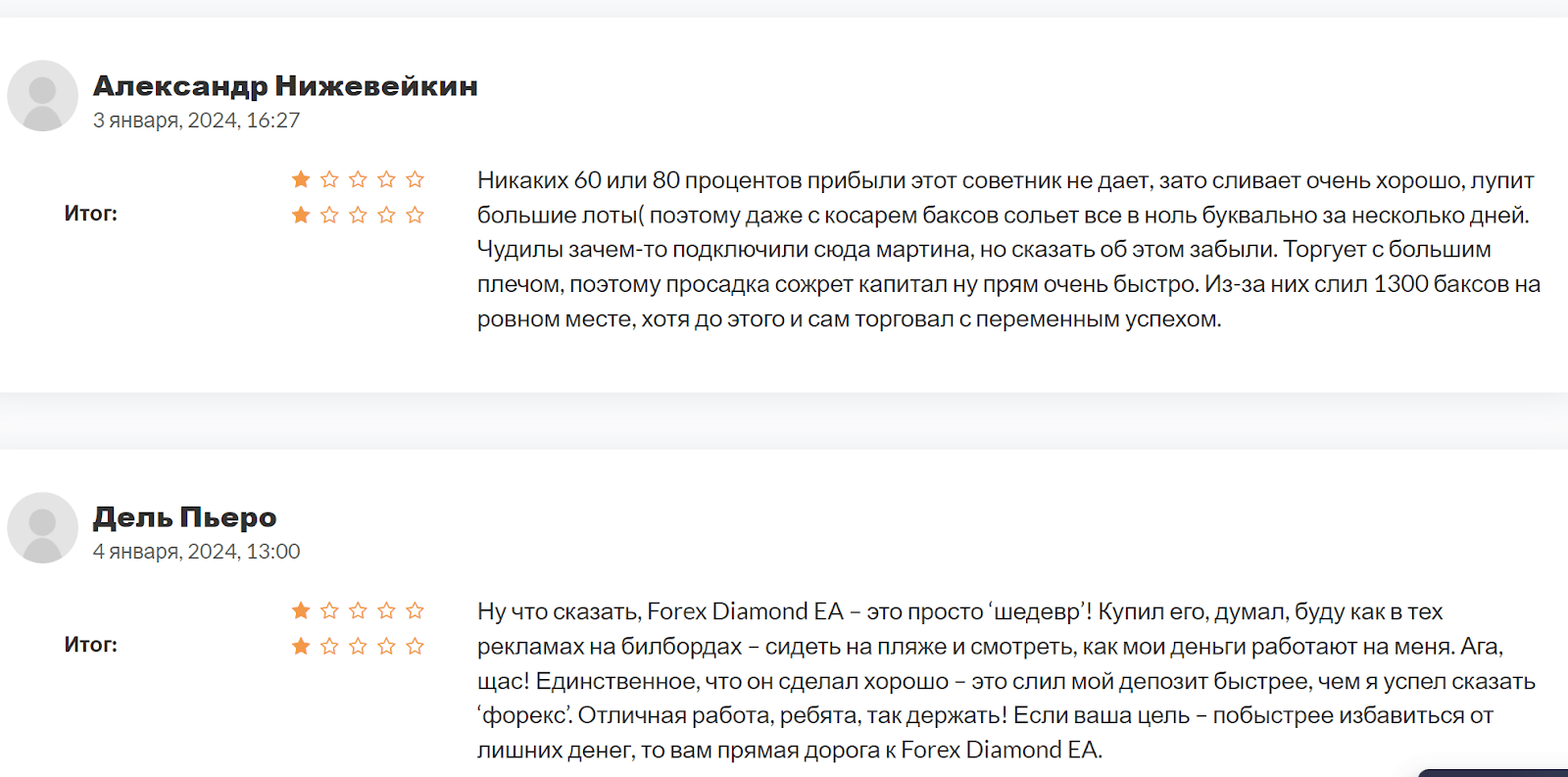Click the date 3 января, 2024, 16:27
Screen dimensions: 1568x777
[196, 121]
